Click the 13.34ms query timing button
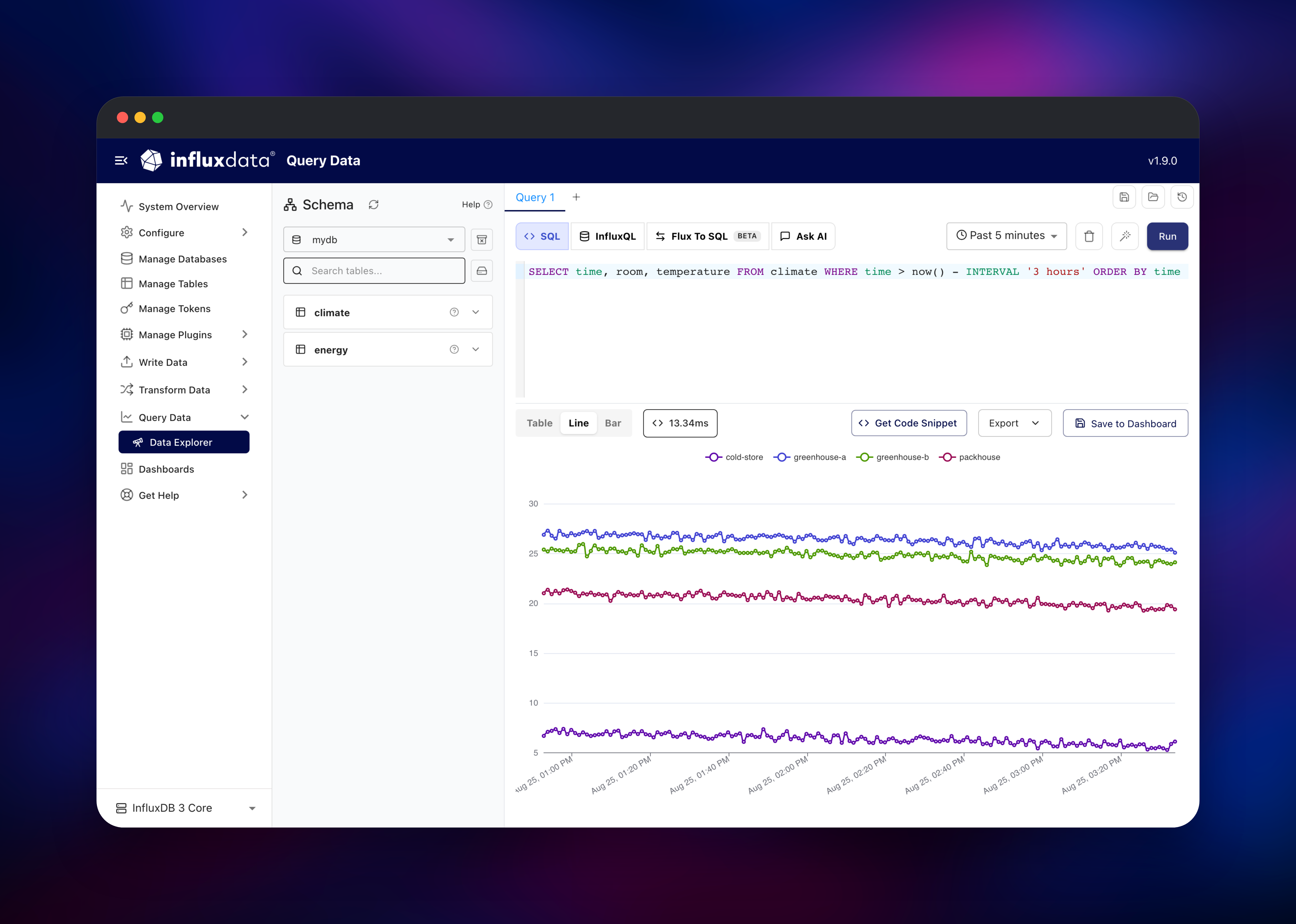Image resolution: width=1296 pixels, height=924 pixels. click(x=680, y=423)
